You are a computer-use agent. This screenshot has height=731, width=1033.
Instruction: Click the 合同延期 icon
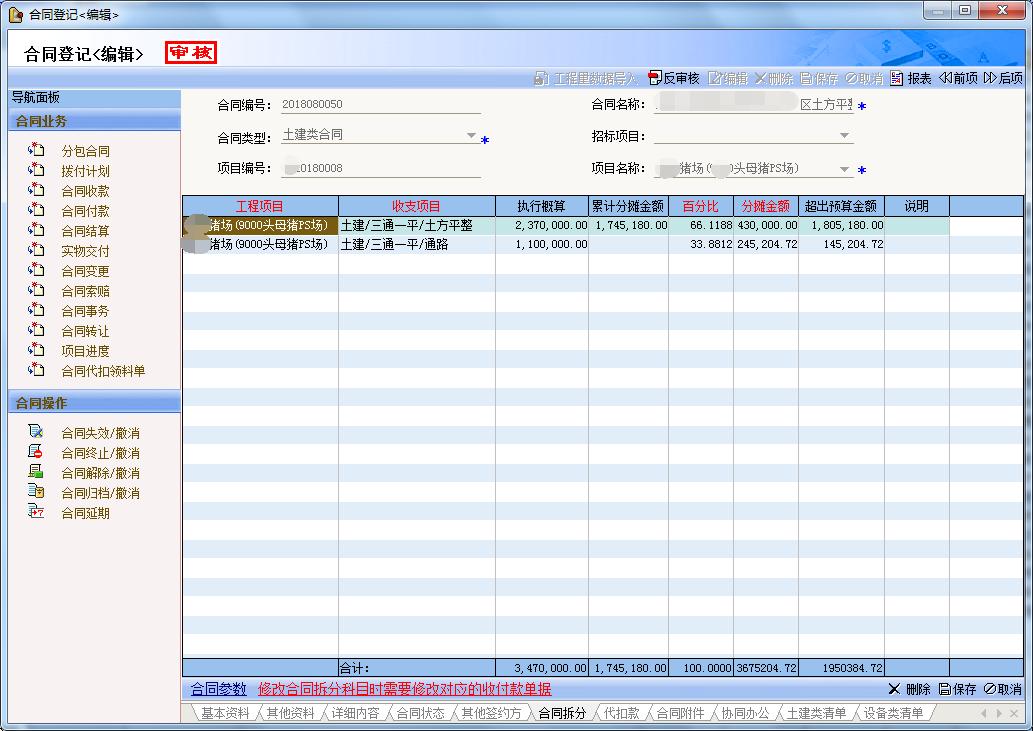(37, 512)
